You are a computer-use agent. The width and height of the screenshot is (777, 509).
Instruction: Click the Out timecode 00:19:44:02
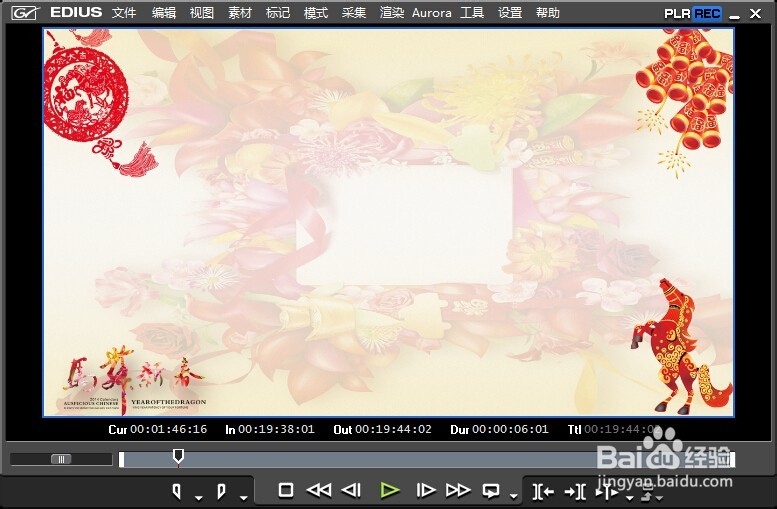pyautogui.click(x=393, y=429)
